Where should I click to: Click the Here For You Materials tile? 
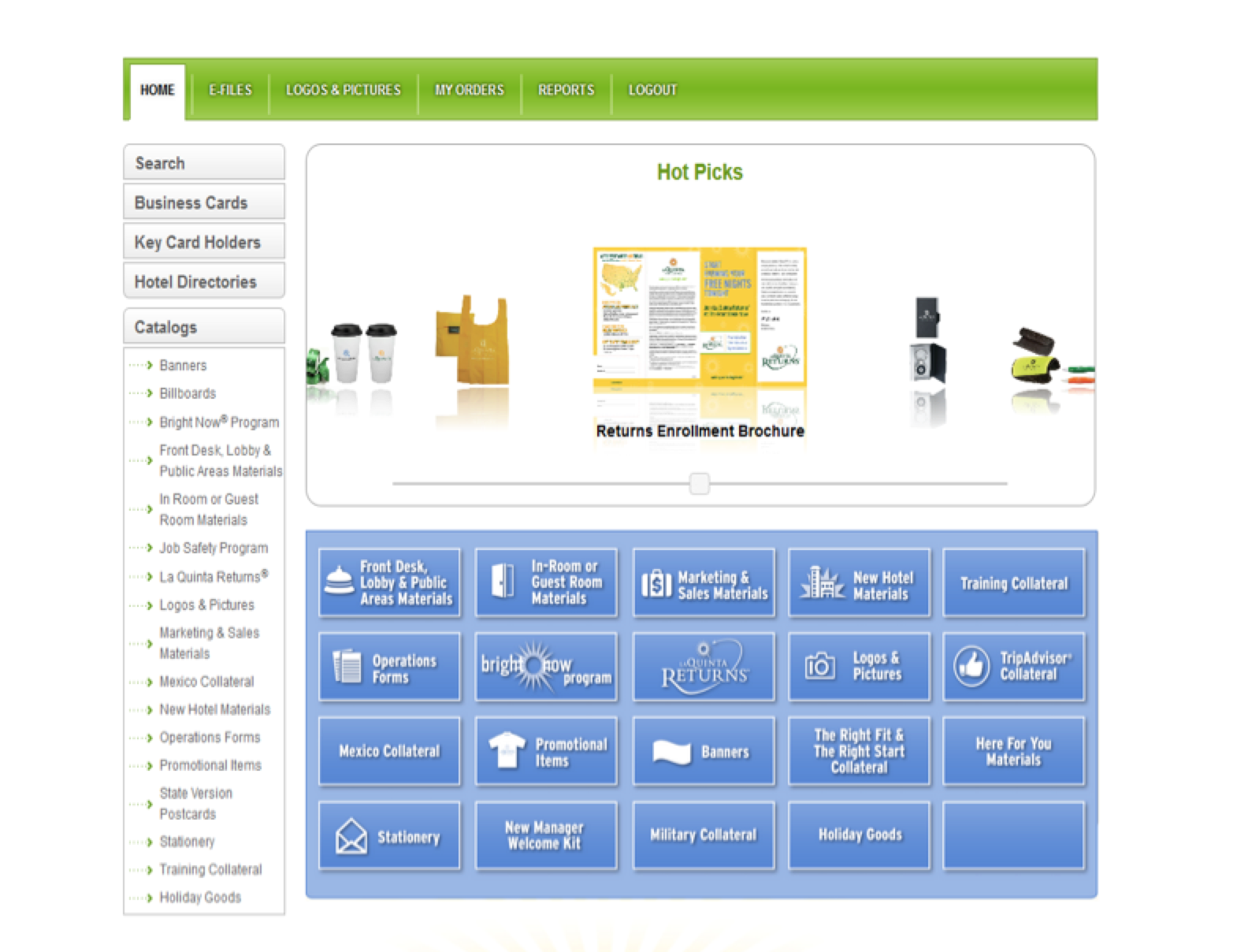coord(1014,751)
